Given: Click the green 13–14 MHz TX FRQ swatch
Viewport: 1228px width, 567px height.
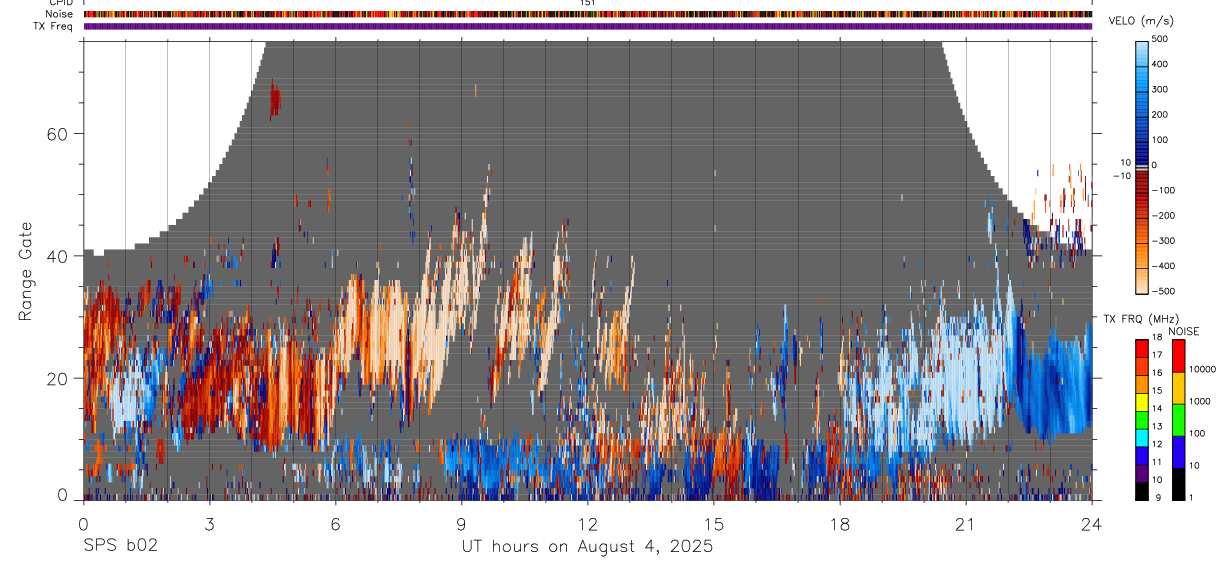Looking at the screenshot, I should 1142,418.
